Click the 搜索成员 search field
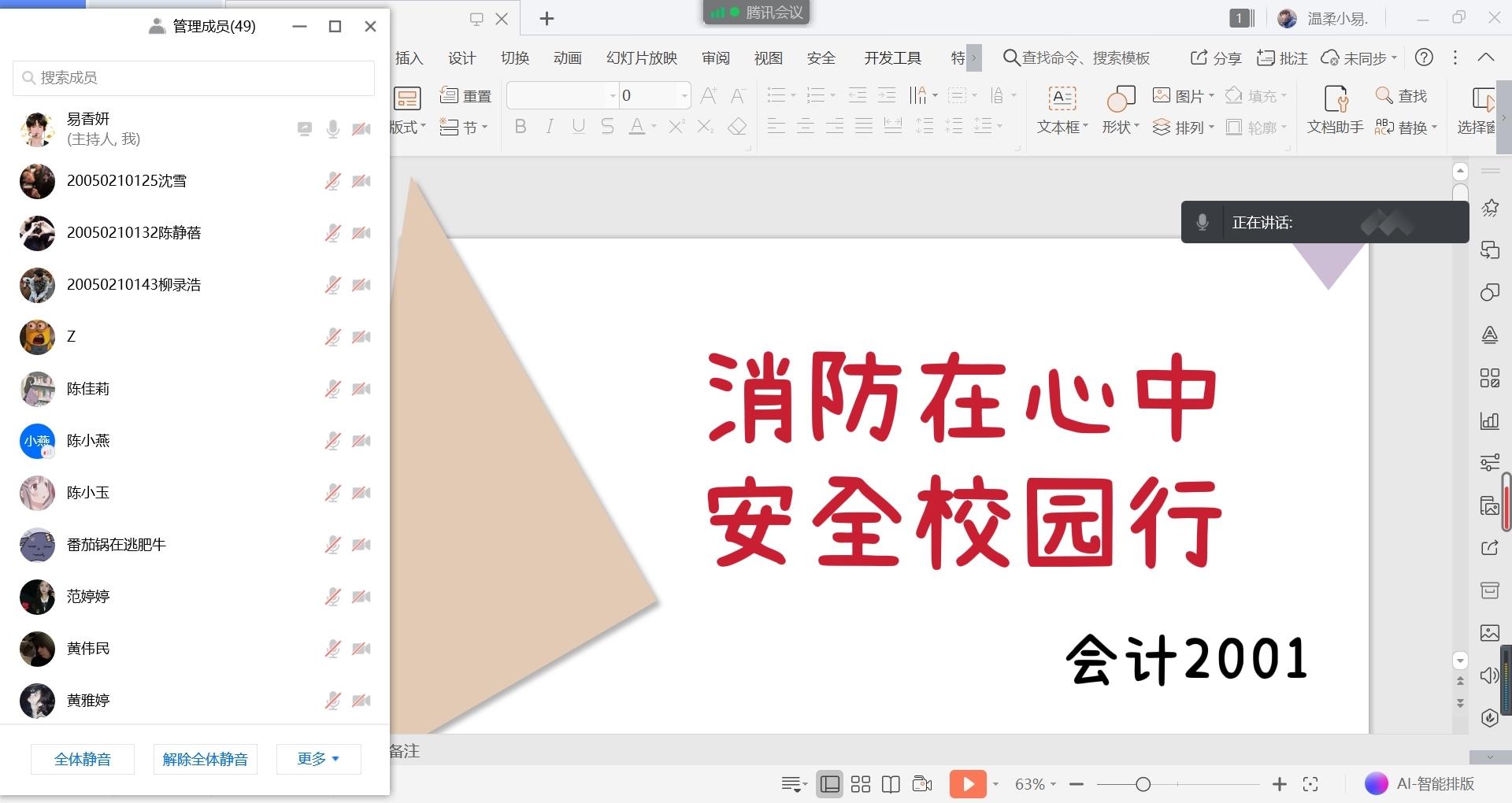1512x803 pixels. 194,78
